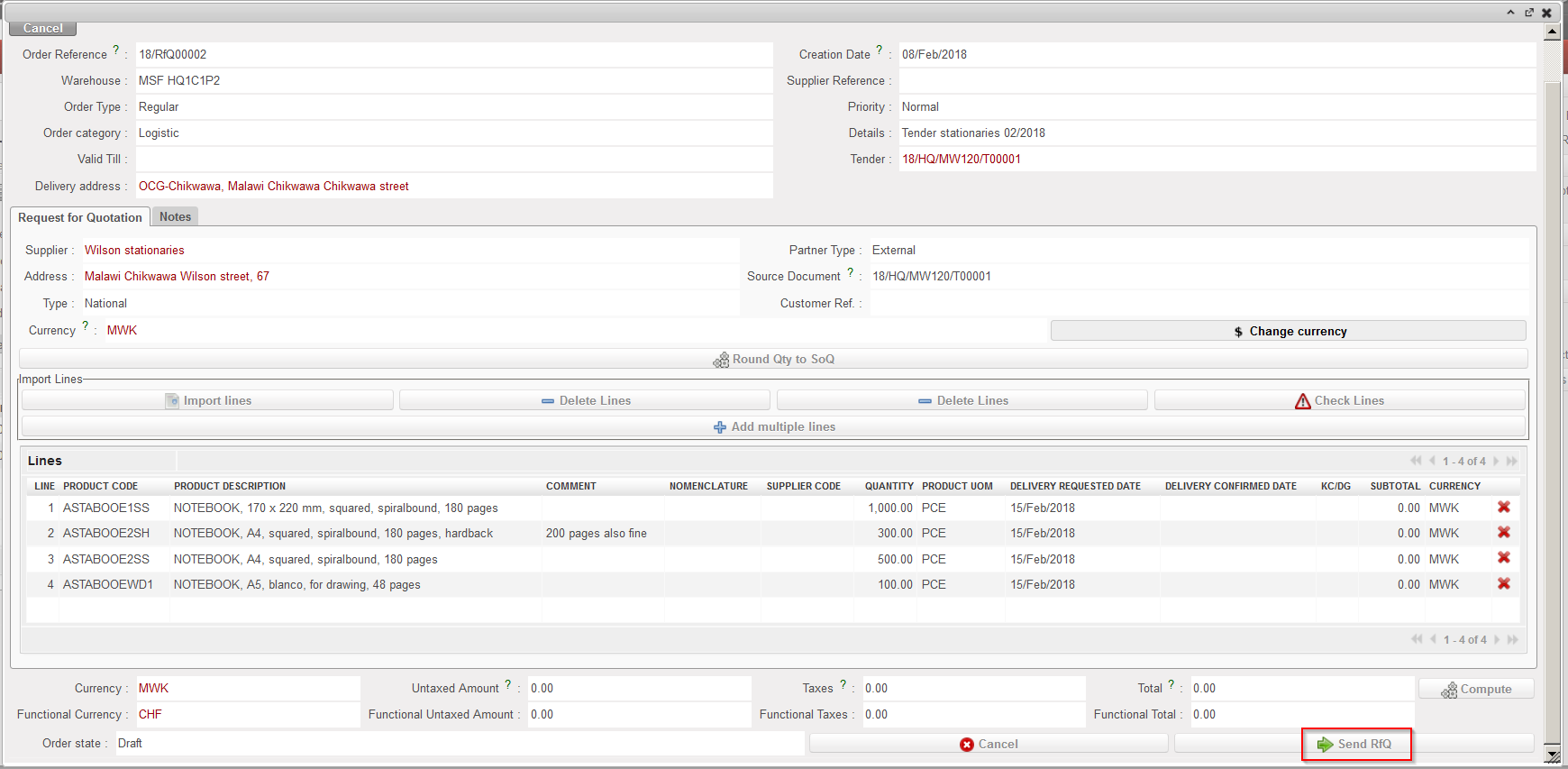Click Add multiple lines button
This screenshot has width=1568, height=769.
coord(773,426)
